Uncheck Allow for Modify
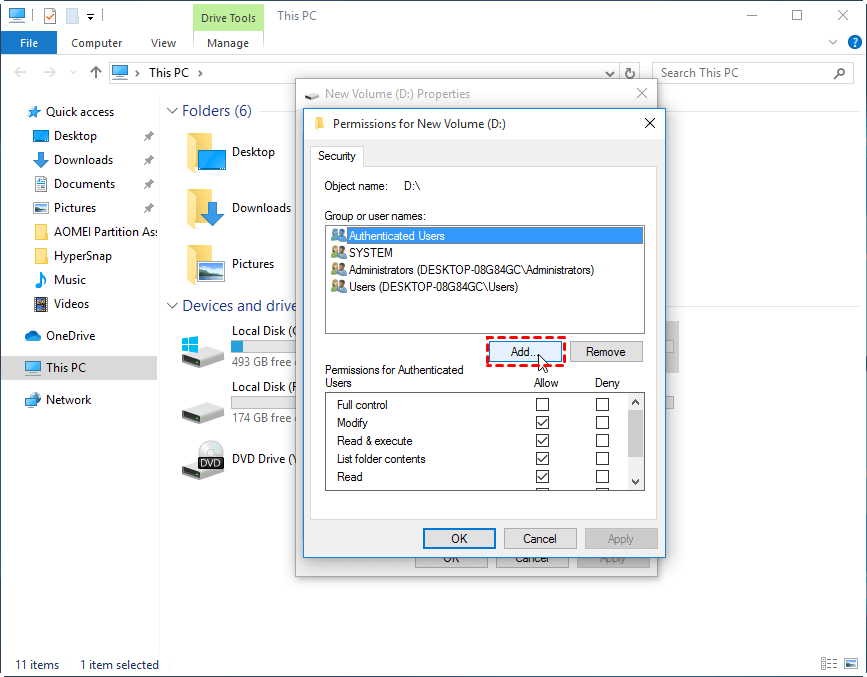Viewport: 867px width, 677px height. [542, 423]
